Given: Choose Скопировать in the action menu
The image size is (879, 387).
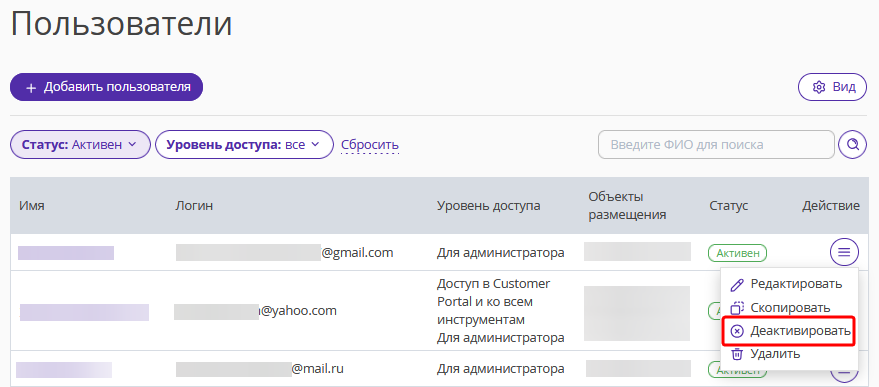Looking at the screenshot, I should [789, 308].
